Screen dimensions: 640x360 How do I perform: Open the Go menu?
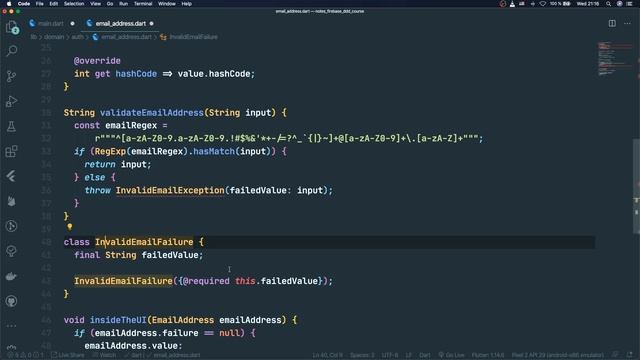tap(110, 4)
